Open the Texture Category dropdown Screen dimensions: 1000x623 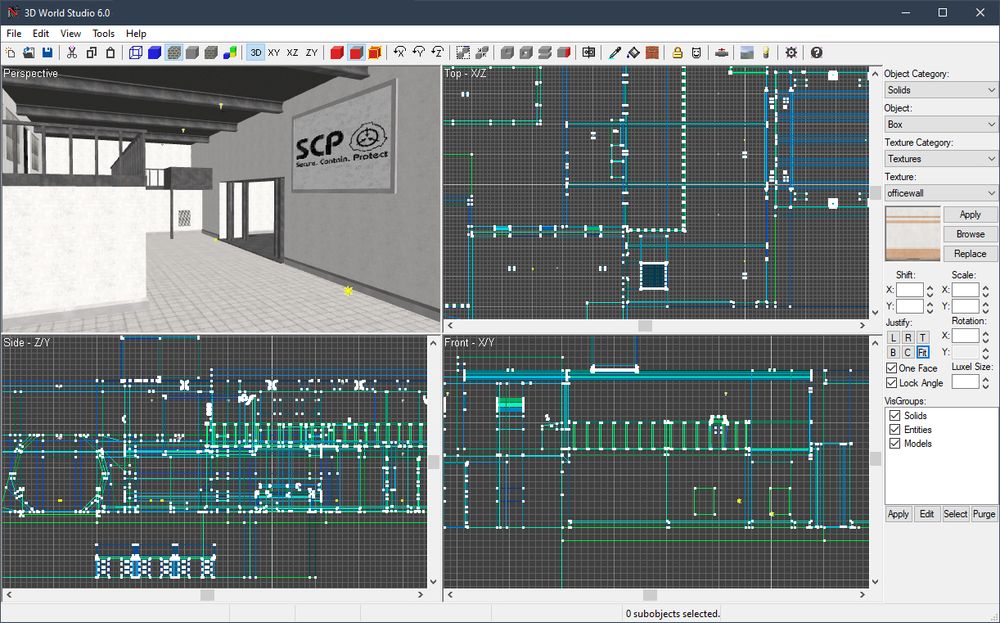coord(941,159)
